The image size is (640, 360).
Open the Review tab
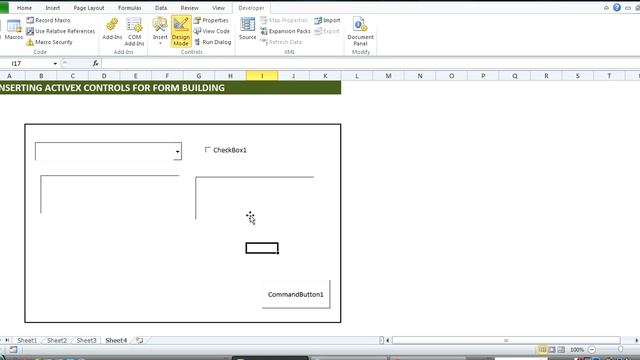click(x=189, y=8)
